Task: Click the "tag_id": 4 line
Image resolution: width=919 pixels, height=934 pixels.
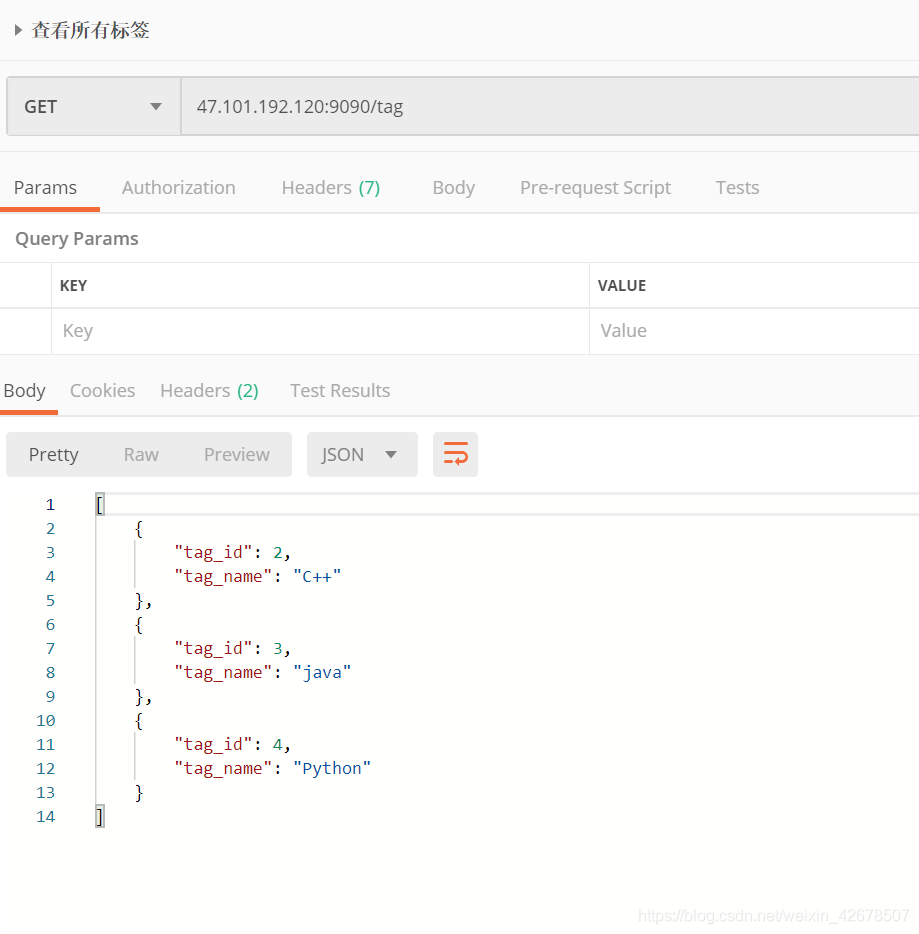Action: [x=232, y=745]
